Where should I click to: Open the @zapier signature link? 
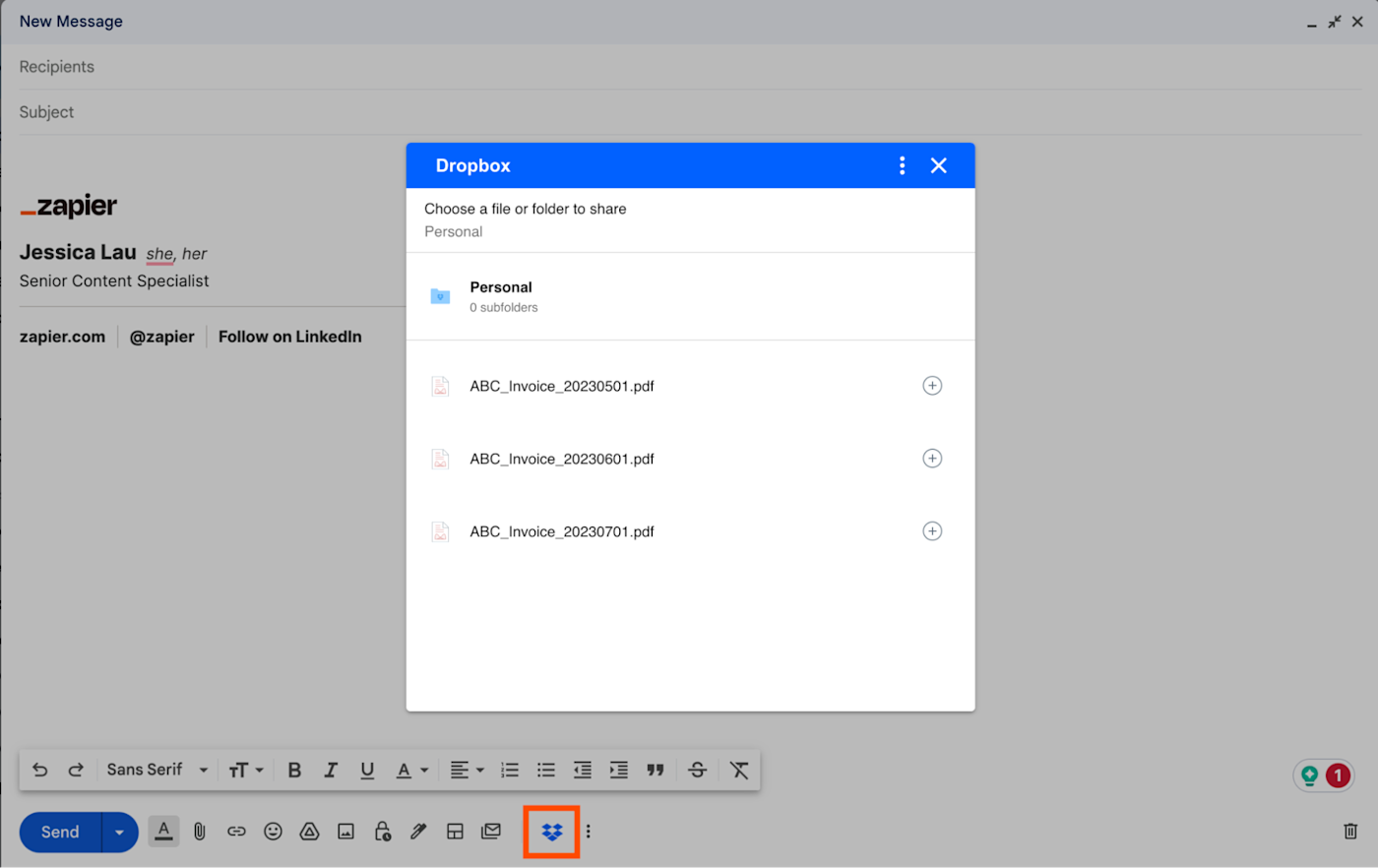[x=162, y=337]
